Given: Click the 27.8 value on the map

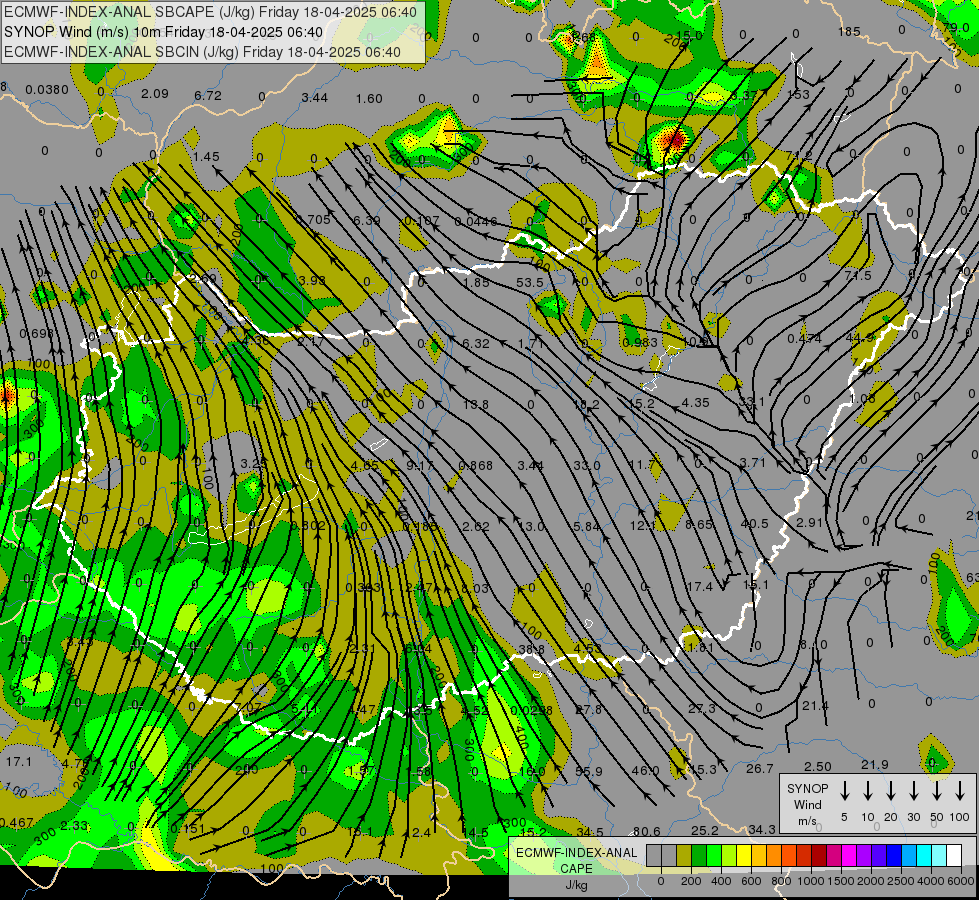Looking at the screenshot, I should pyautogui.click(x=588, y=710).
